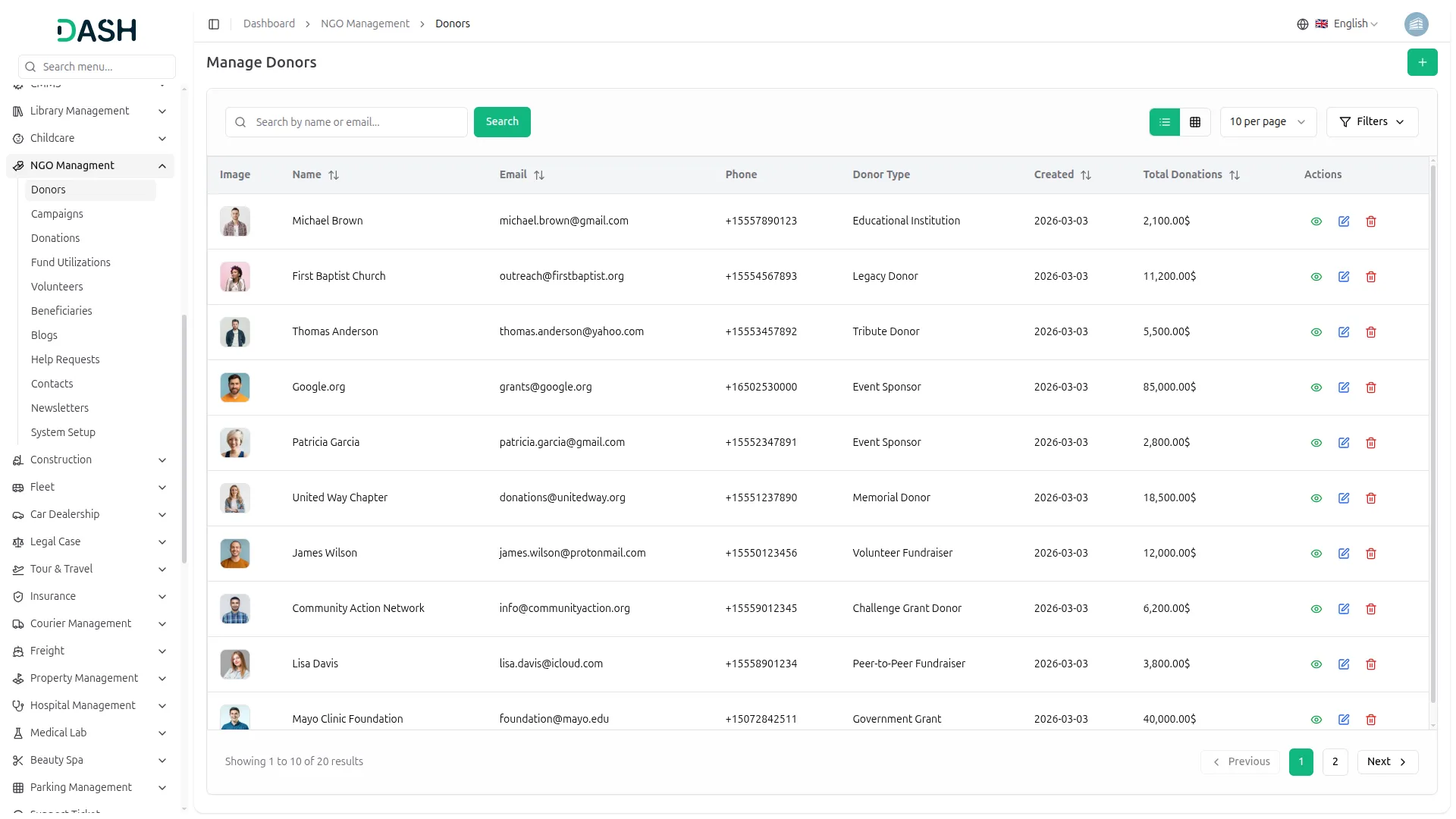This screenshot has height=819, width=1456.
Task: Go to the Next results page
Action: (x=1387, y=761)
